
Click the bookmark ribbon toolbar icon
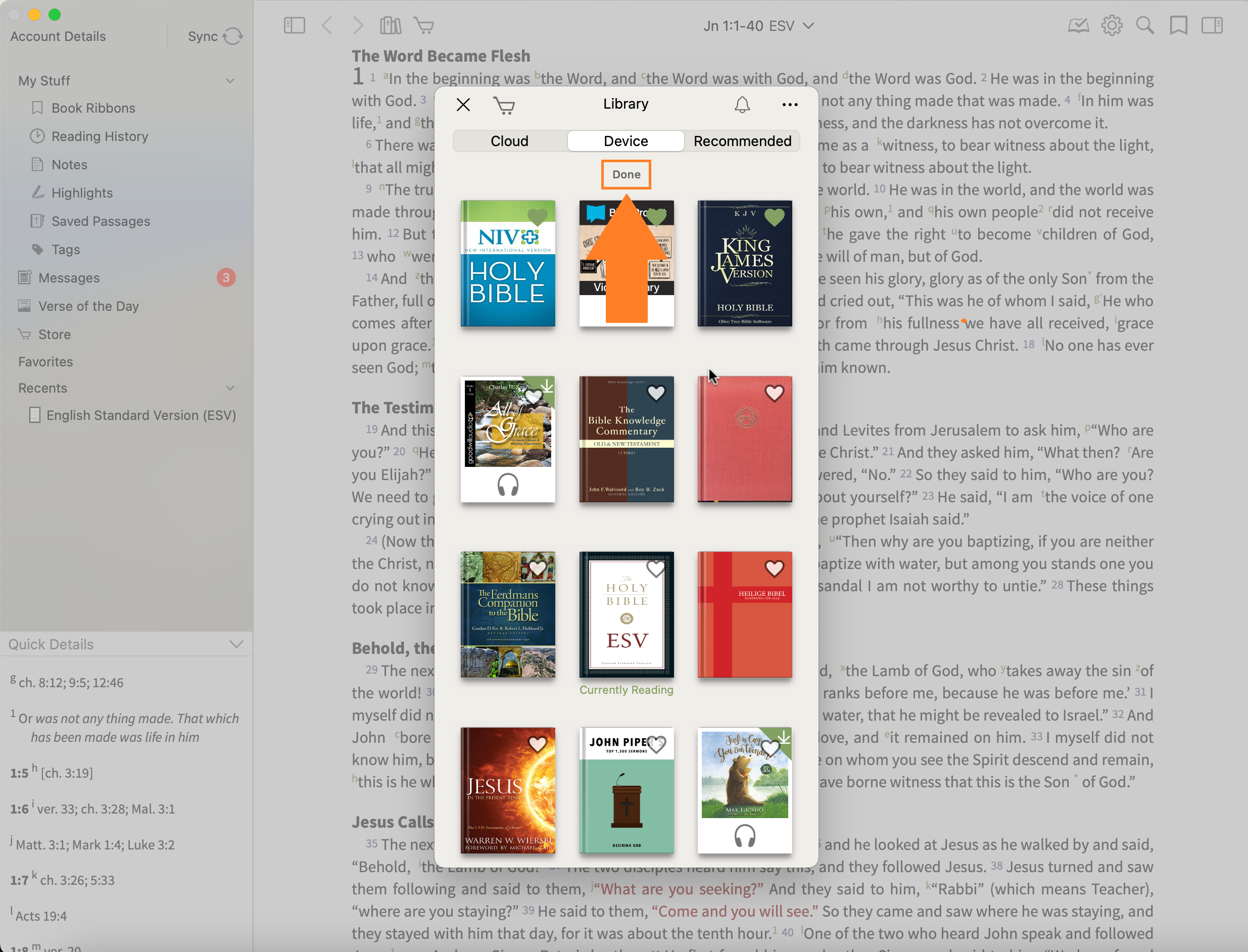click(1179, 25)
